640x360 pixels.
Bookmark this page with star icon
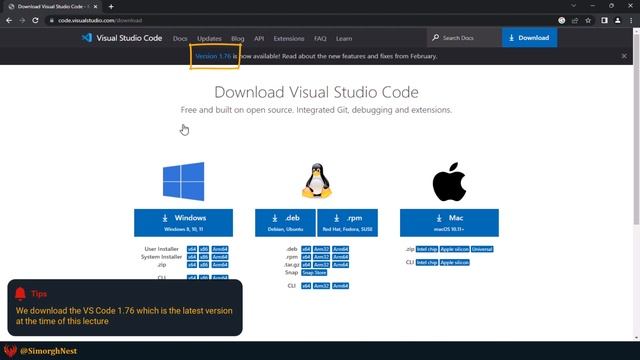tap(588, 20)
